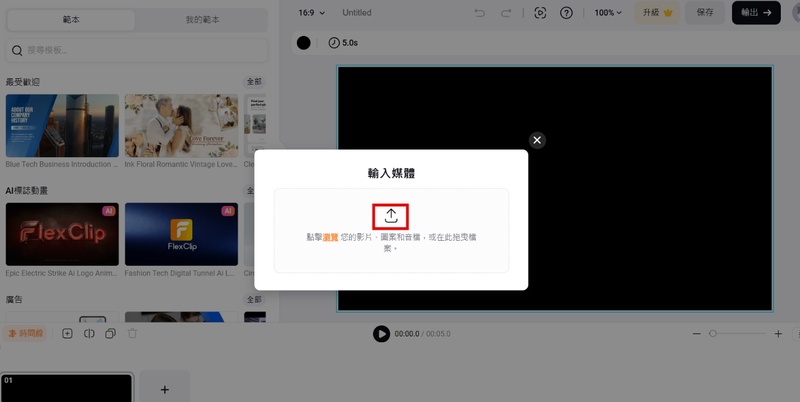The image size is (800, 402).
Task: Open 全部 for 最受歡迎 section
Action: tap(254, 82)
